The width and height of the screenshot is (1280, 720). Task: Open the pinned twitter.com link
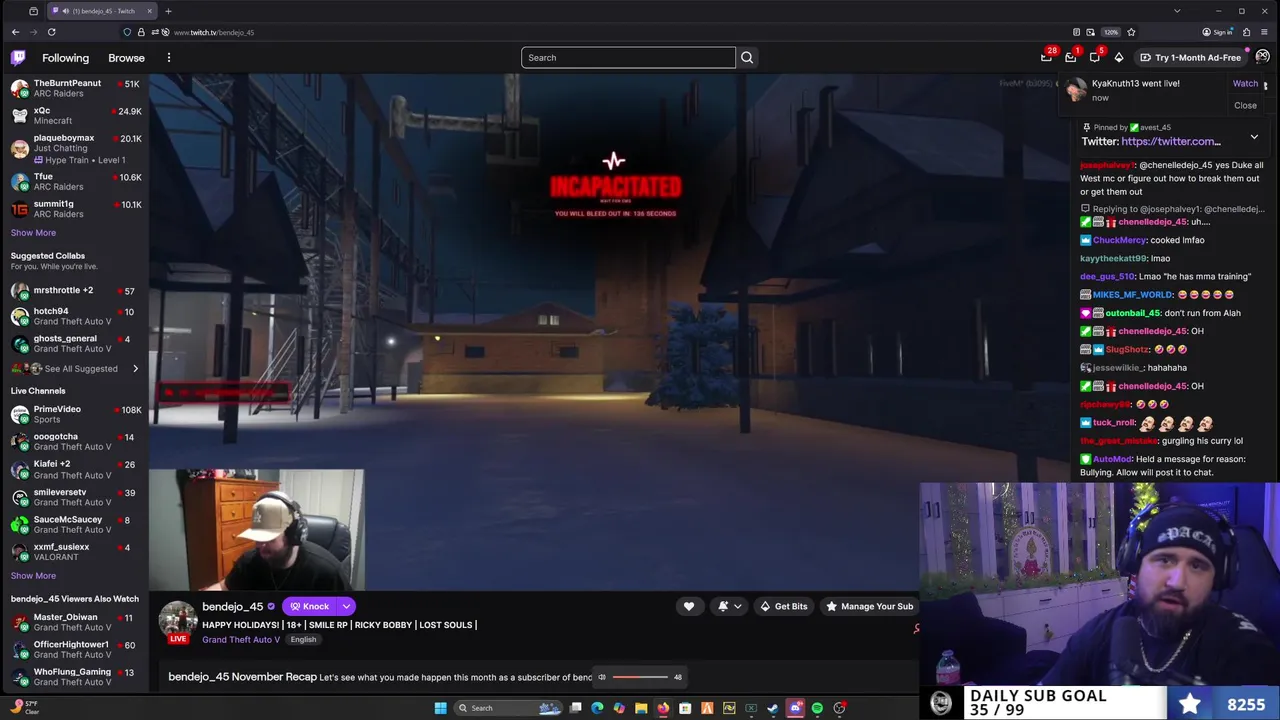(1171, 142)
